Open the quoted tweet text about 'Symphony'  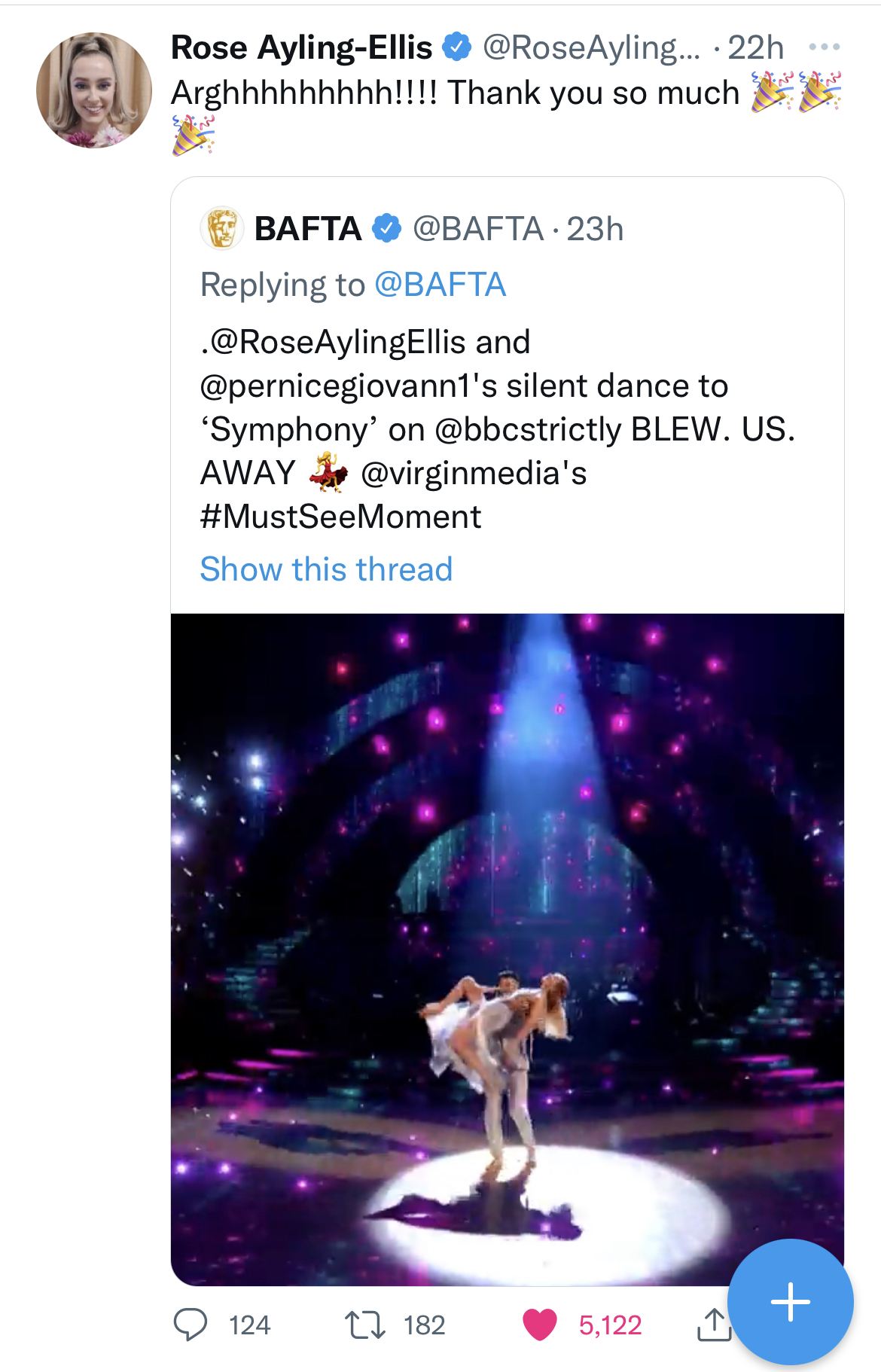pyautogui.click(x=497, y=429)
